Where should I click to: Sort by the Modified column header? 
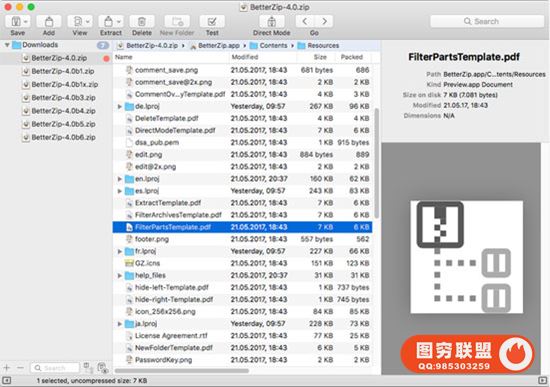pos(245,57)
